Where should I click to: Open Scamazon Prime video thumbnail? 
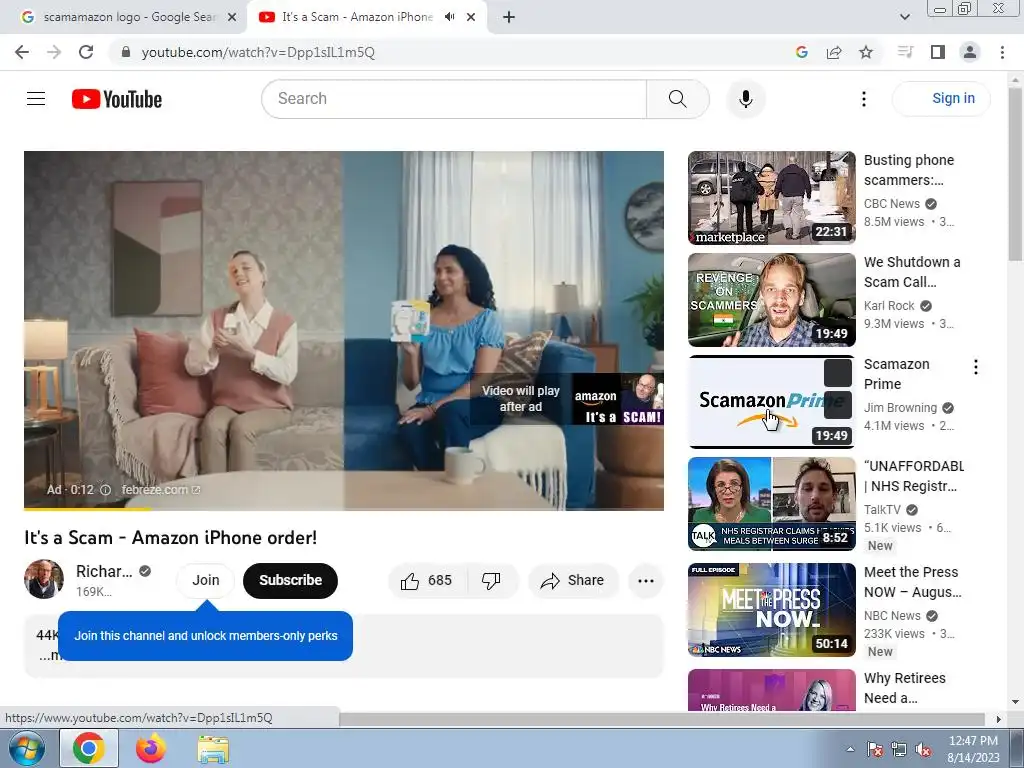click(x=771, y=402)
